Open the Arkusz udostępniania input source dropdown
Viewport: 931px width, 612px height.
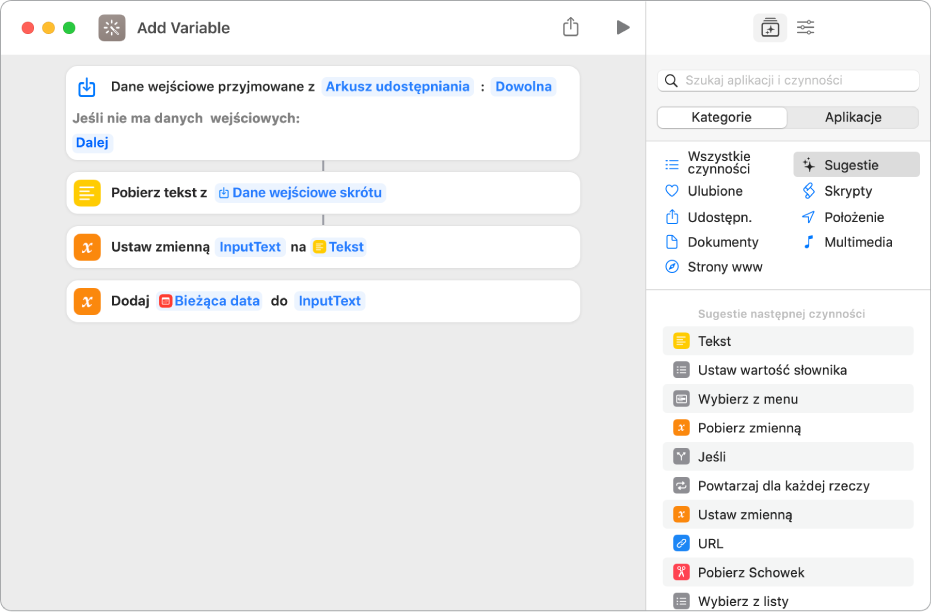(x=397, y=87)
